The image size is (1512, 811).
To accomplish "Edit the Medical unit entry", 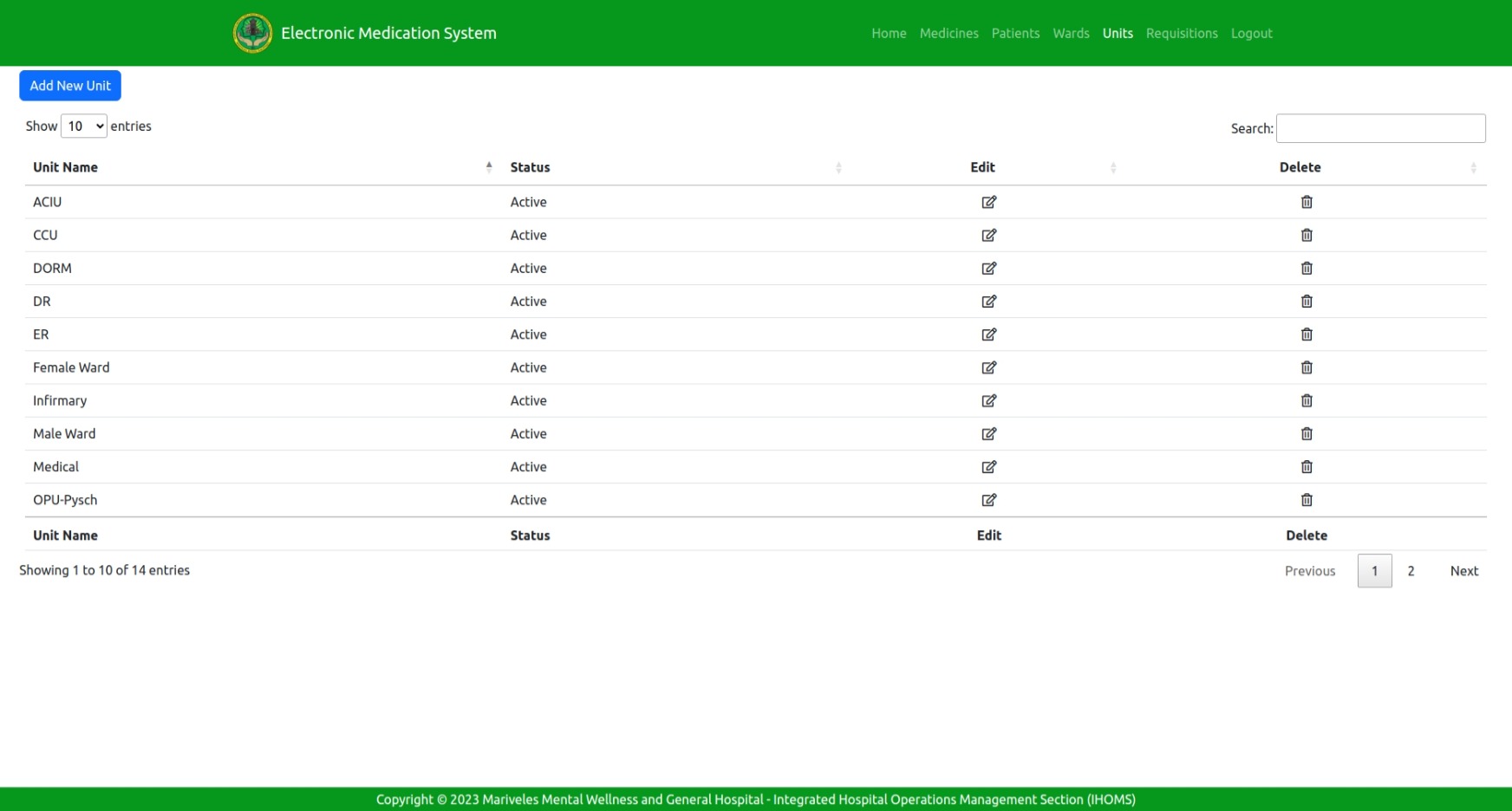I will pyautogui.click(x=988, y=467).
